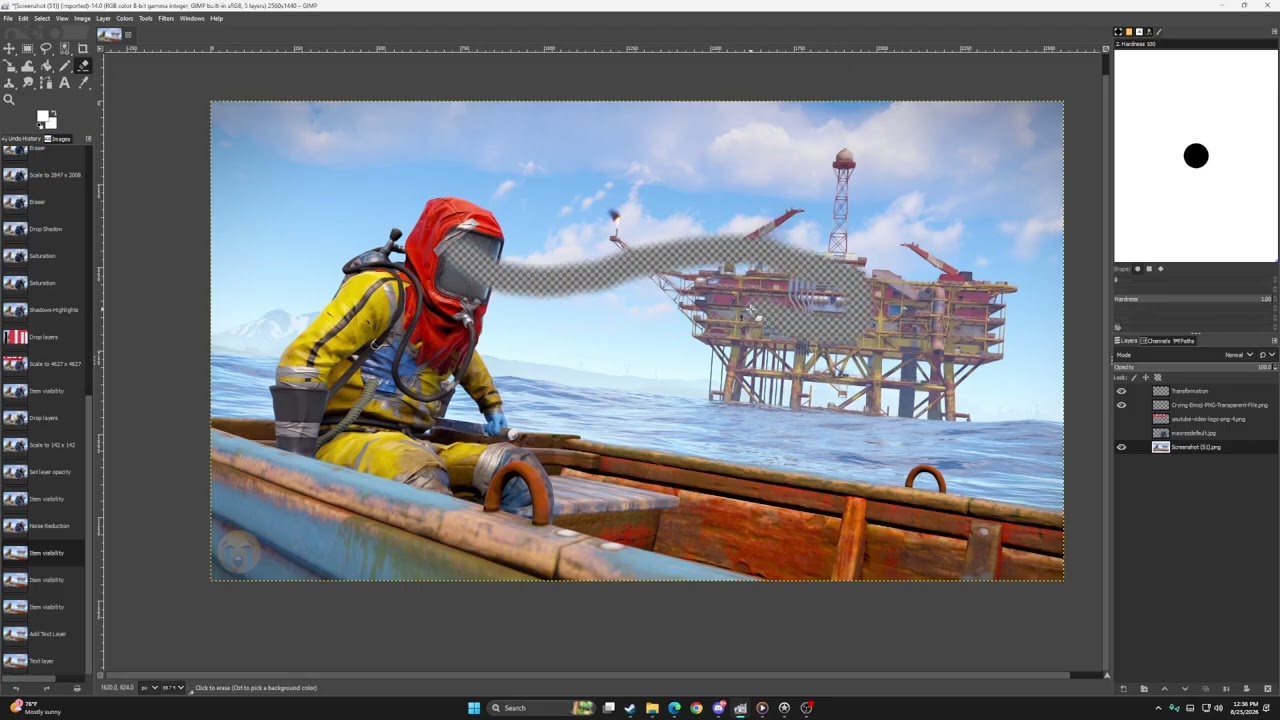Switch to the Channels tab

click(1157, 341)
